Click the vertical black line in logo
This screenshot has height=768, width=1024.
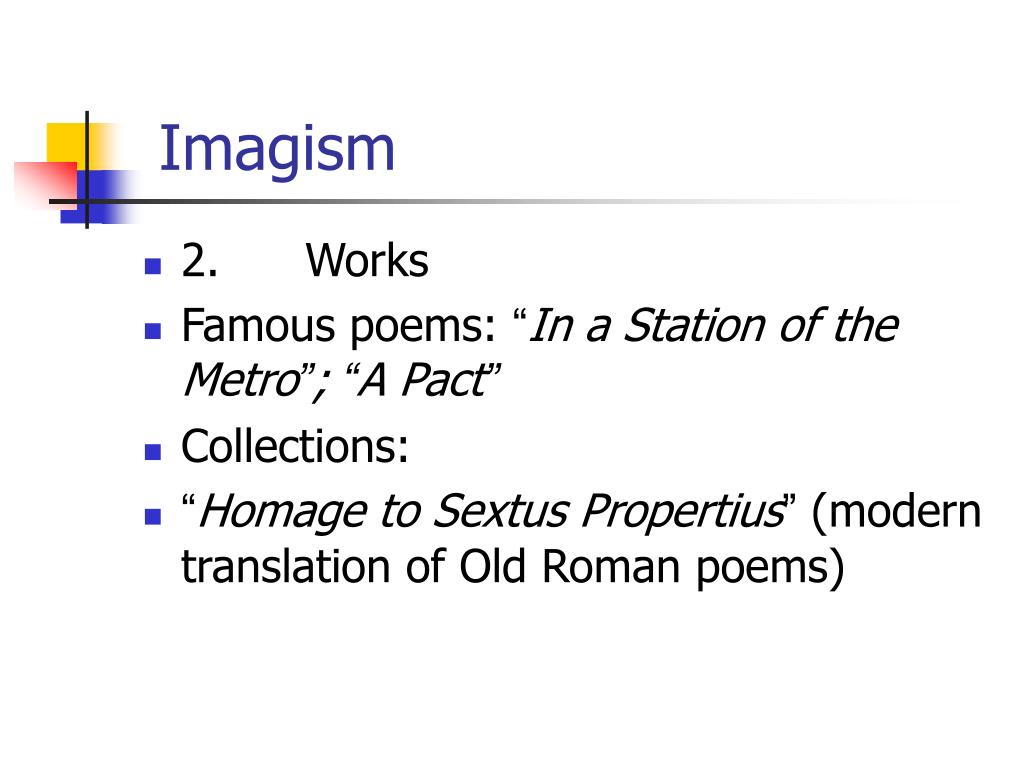pos(87,170)
